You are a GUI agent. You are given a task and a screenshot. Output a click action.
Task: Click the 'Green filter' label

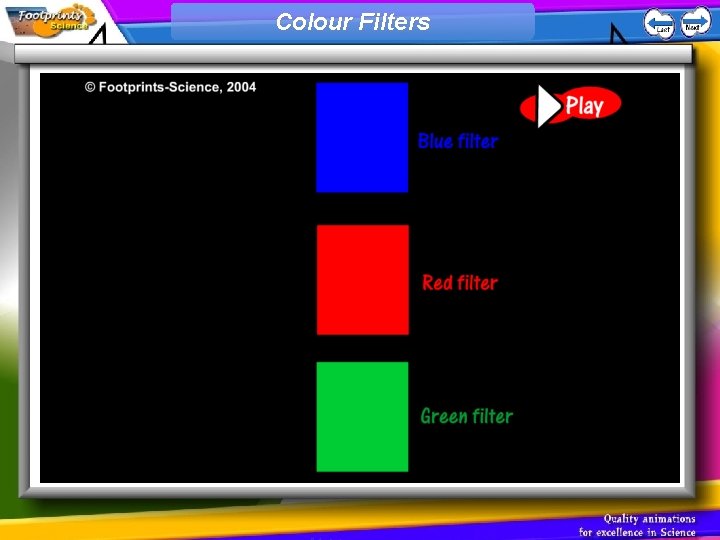click(x=467, y=416)
